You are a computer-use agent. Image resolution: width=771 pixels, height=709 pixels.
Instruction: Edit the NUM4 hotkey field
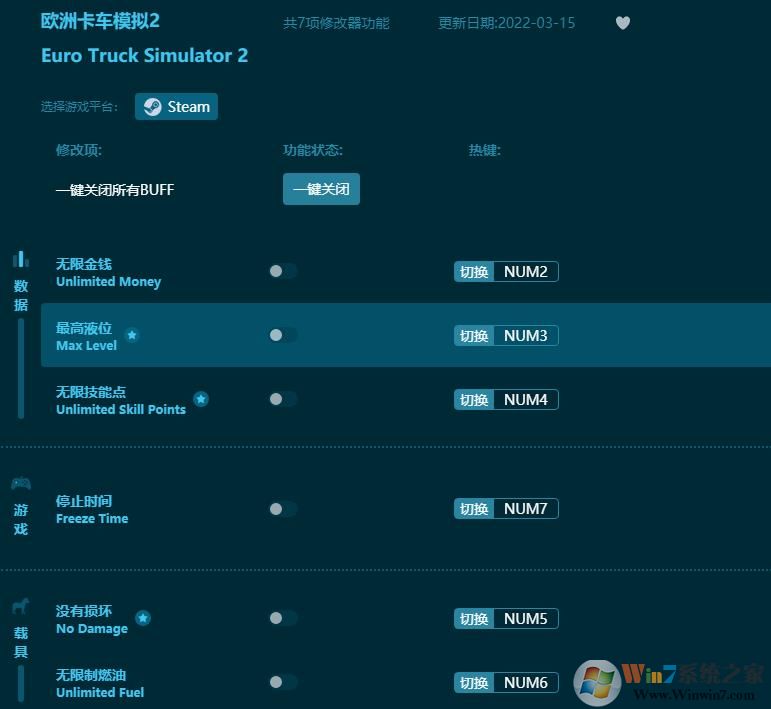pos(526,399)
